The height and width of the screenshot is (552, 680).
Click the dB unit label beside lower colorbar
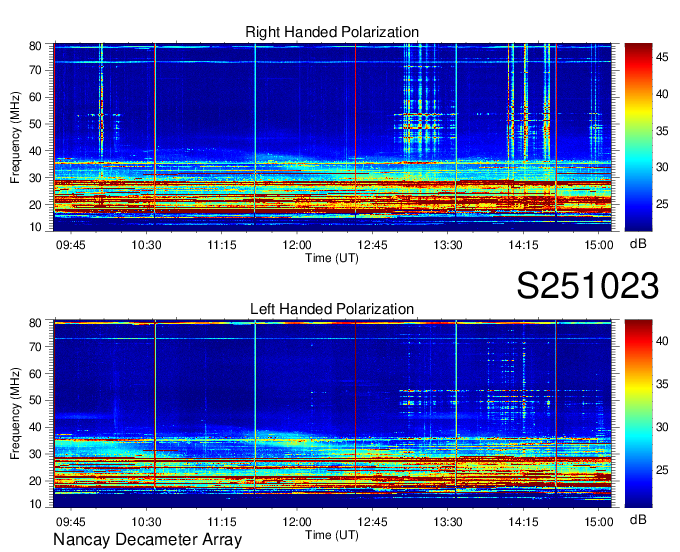point(637,520)
